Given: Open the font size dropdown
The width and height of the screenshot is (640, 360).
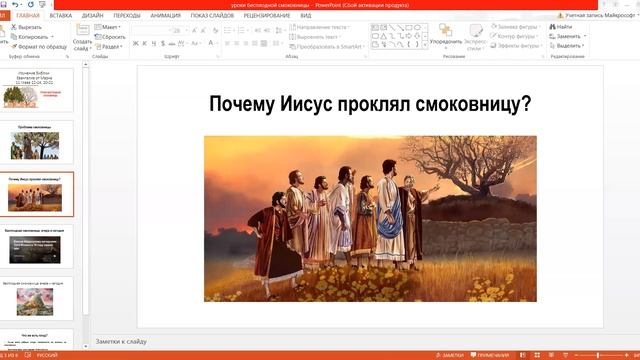Looking at the screenshot, I should coord(187,31).
